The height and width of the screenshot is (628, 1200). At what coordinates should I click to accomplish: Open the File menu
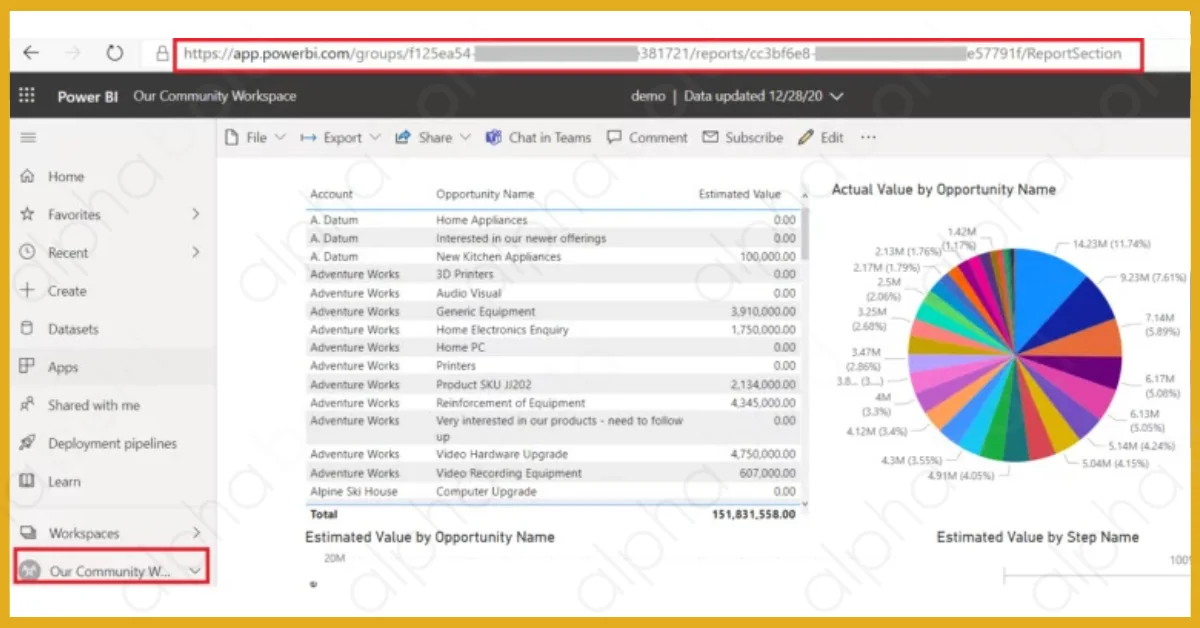pos(255,138)
